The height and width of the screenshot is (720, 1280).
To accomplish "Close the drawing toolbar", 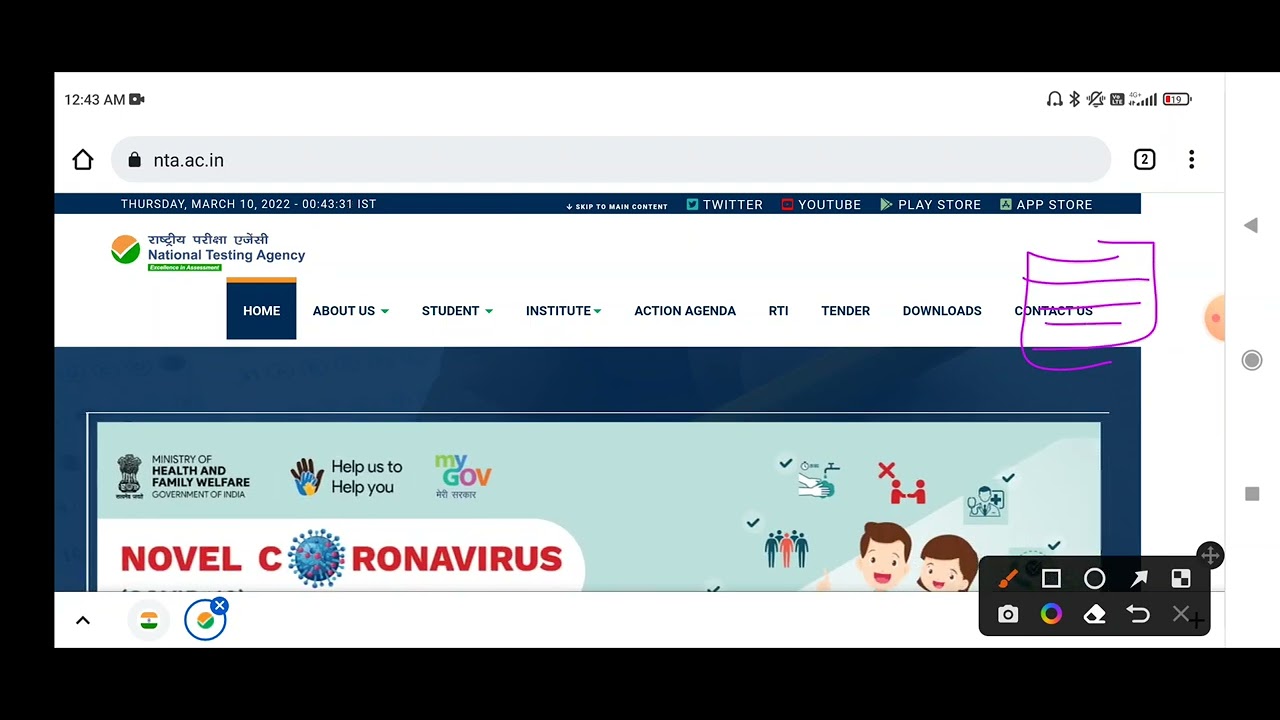I will tap(1182, 614).
